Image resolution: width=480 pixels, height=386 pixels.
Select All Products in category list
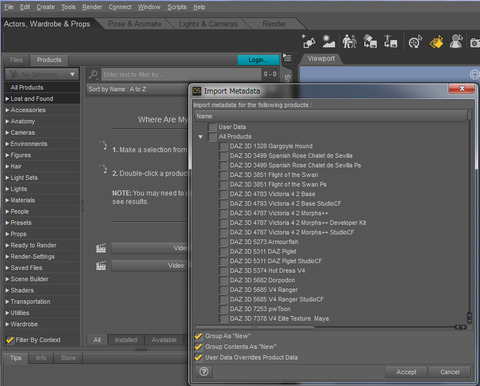click(x=42, y=88)
